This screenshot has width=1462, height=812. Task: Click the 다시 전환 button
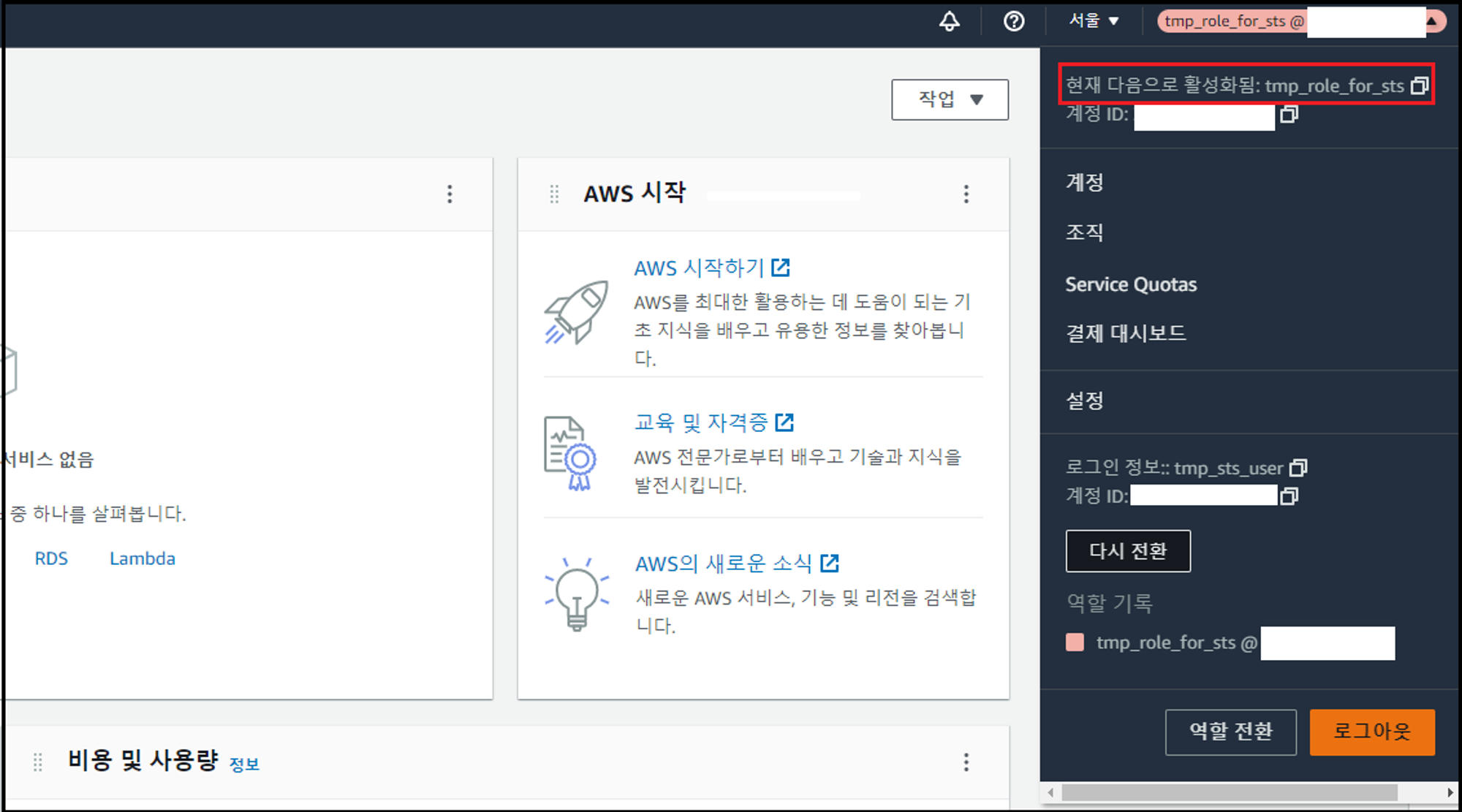pos(1127,551)
